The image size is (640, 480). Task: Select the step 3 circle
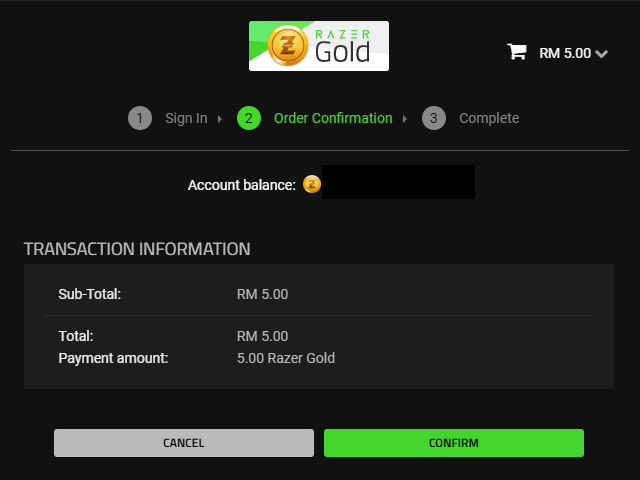click(x=433, y=118)
